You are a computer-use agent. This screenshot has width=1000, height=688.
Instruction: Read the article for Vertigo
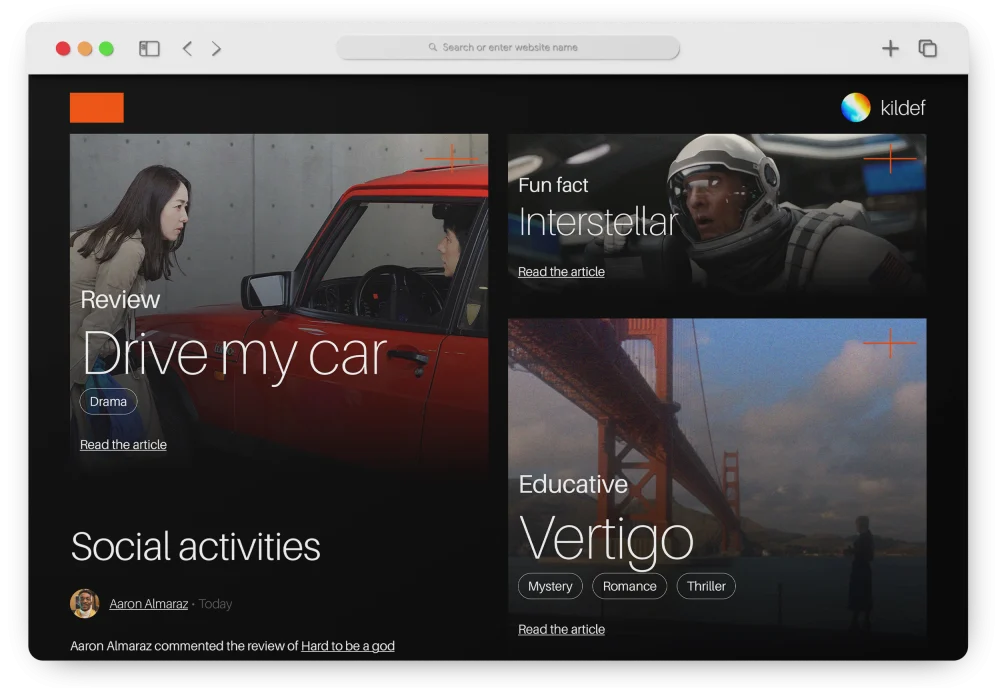(561, 629)
